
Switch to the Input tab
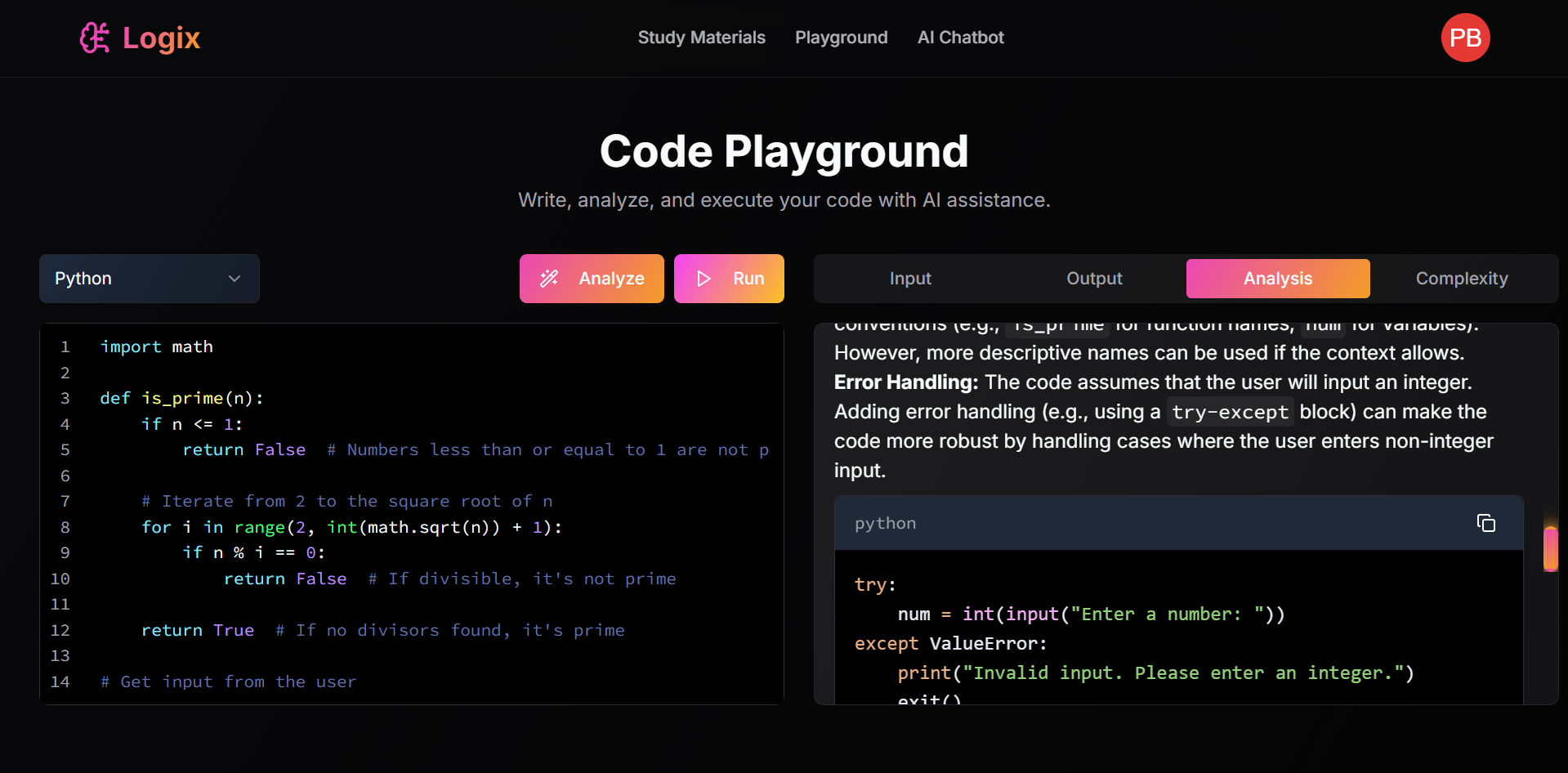909,279
